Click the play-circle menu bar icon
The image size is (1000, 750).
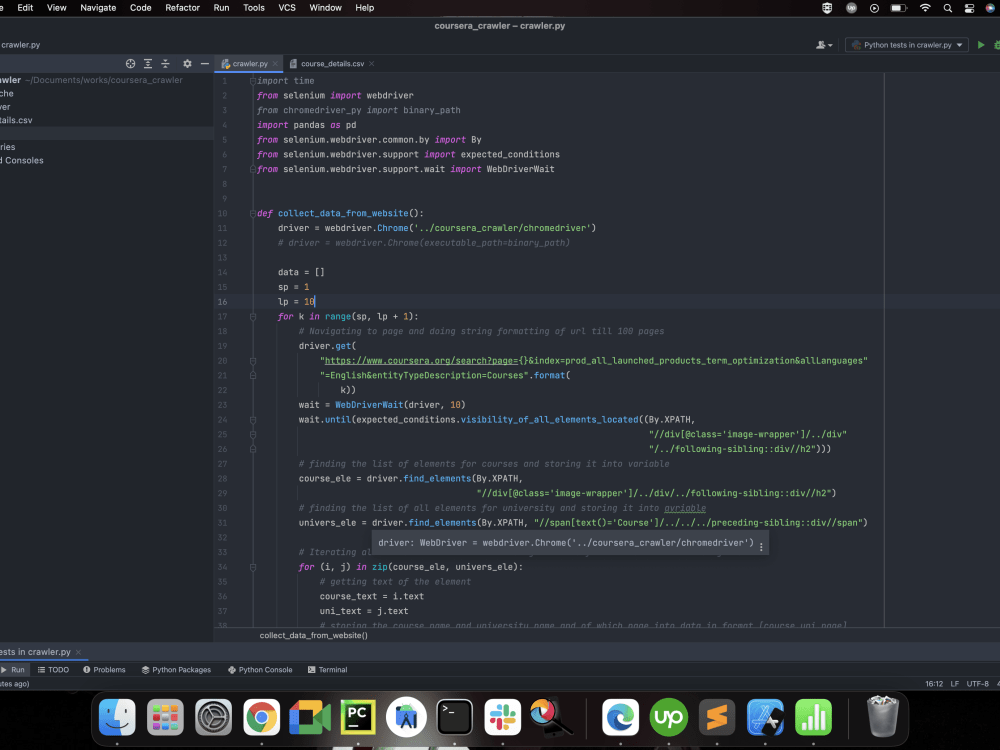tap(874, 8)
